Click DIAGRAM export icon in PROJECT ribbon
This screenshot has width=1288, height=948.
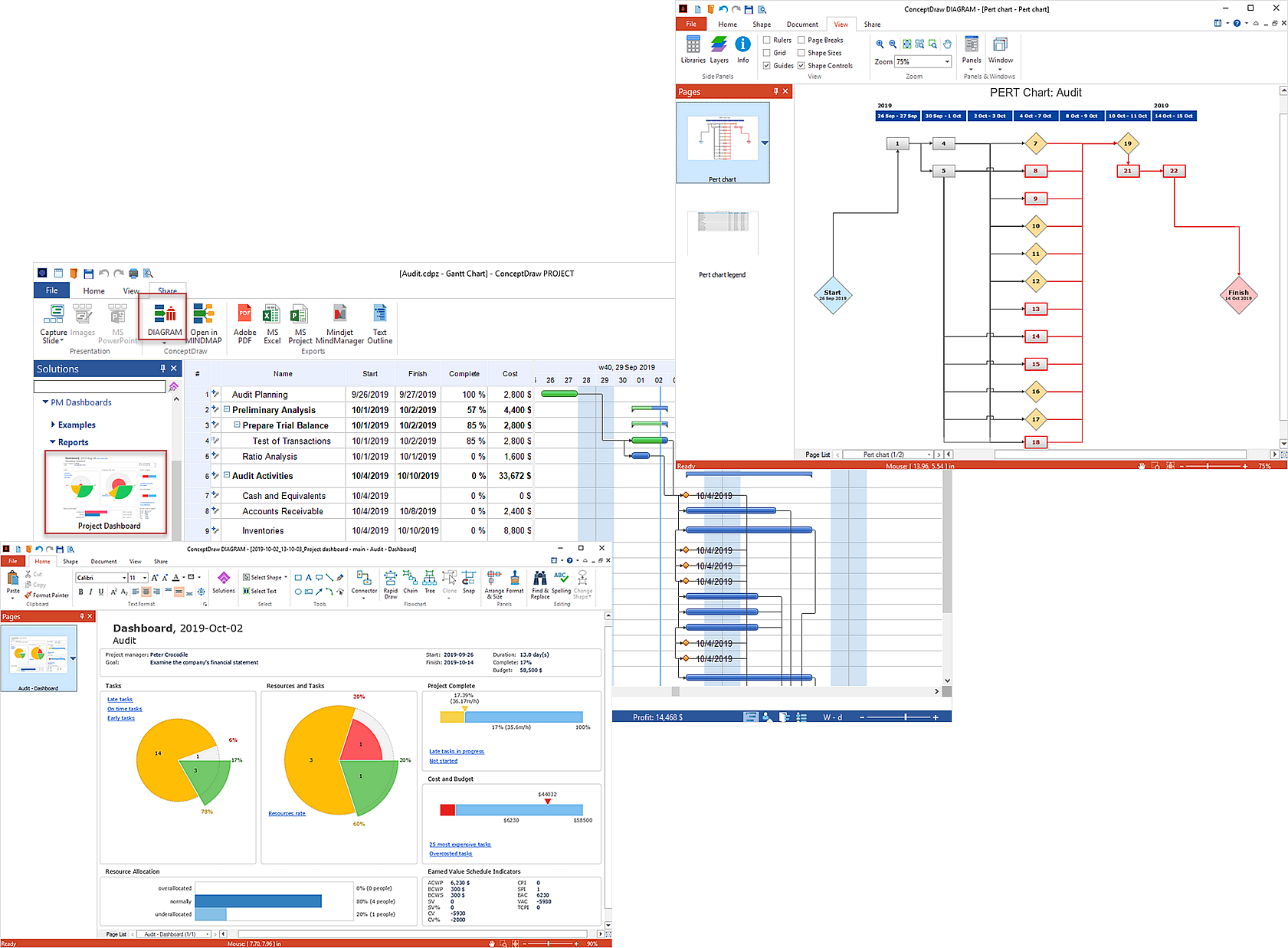pos(165,320)
